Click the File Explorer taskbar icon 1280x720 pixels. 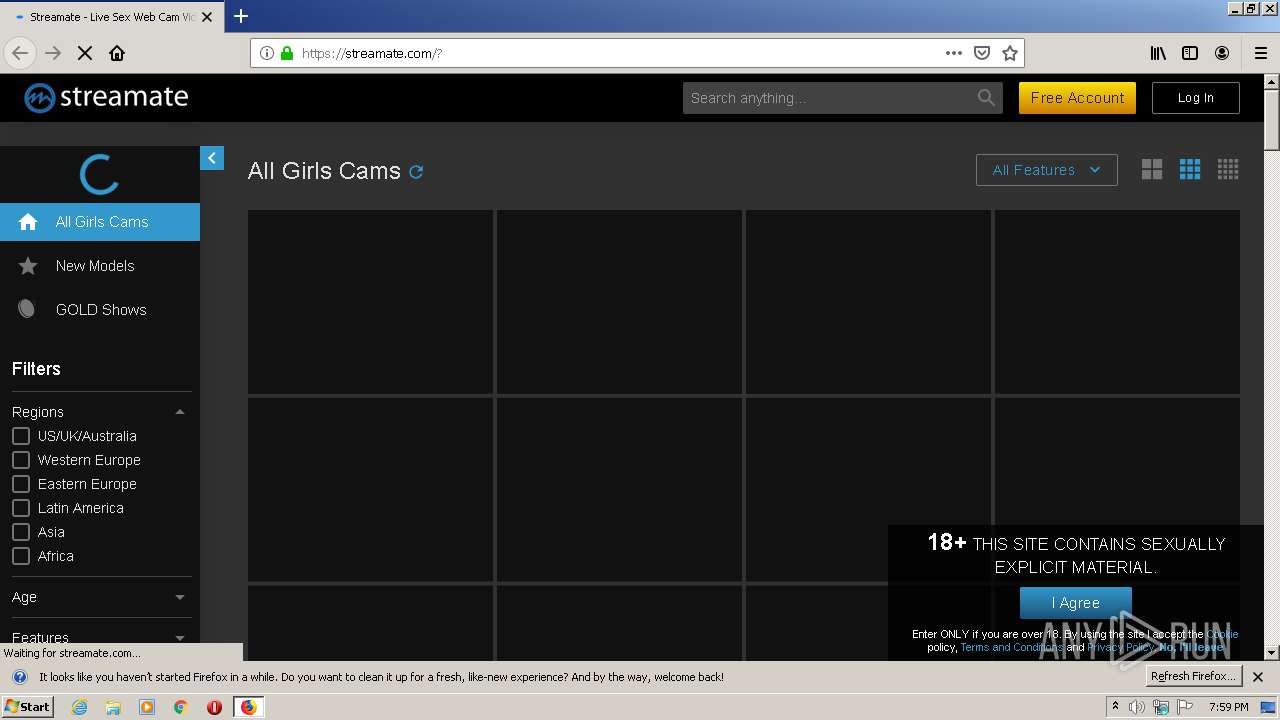[x=113, y=707]
